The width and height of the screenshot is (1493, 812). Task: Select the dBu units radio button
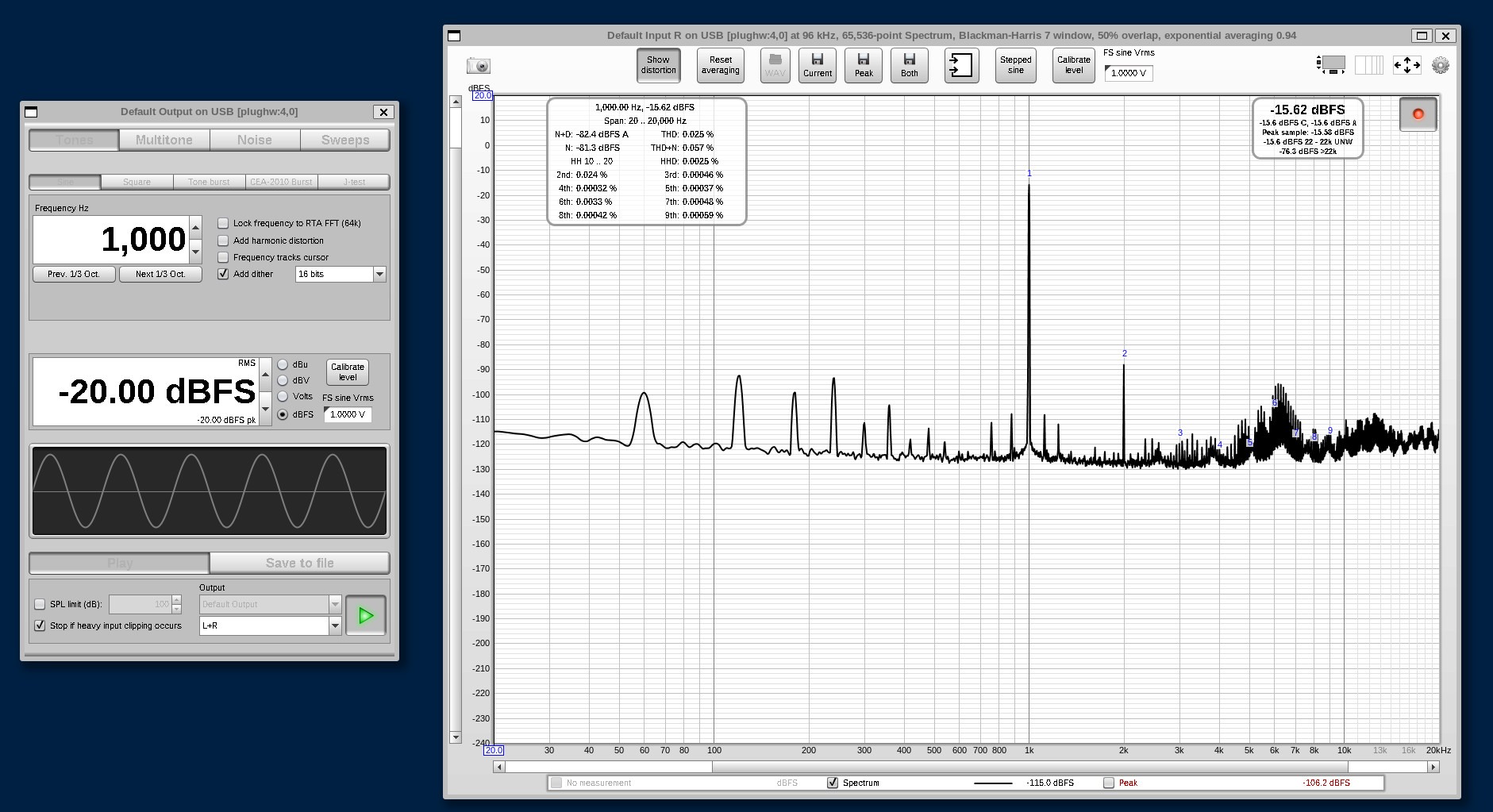coord(283,364)
